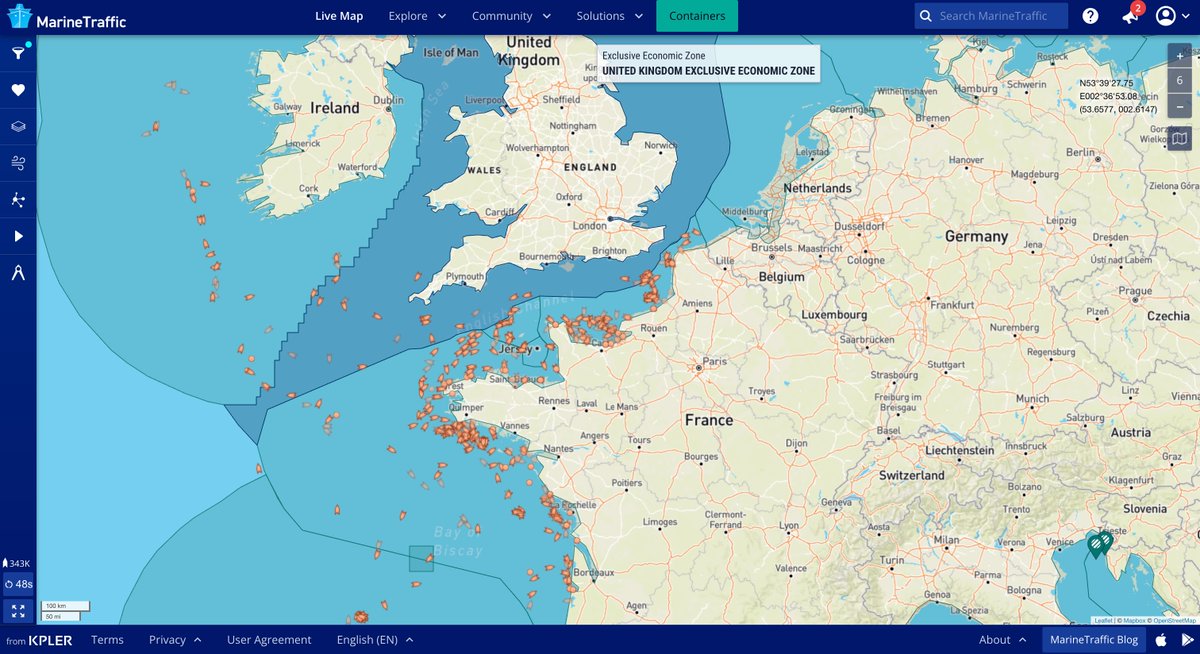
Task: Select the square area box in Bay of Biscay
Action: tap(421, 558)
